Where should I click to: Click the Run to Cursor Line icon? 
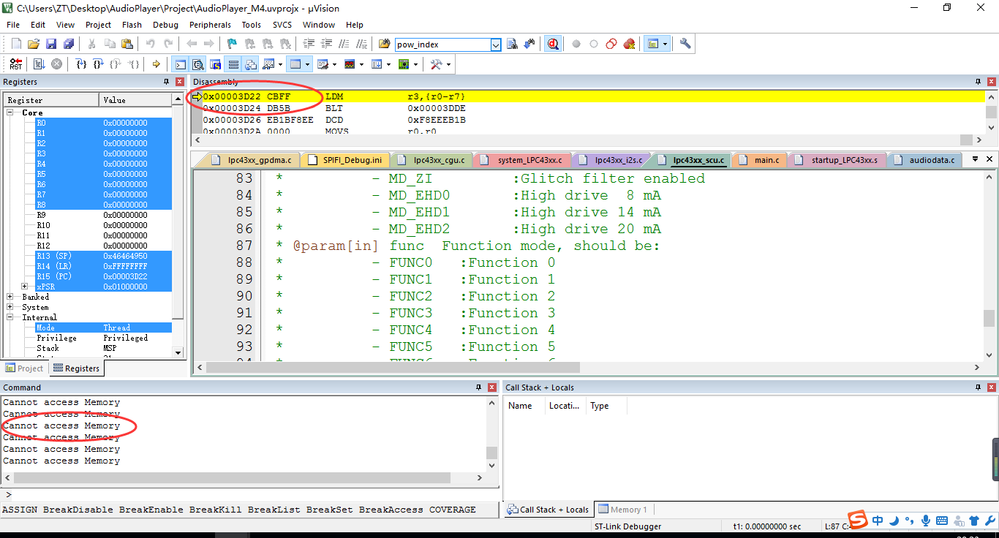click(133, 64)
